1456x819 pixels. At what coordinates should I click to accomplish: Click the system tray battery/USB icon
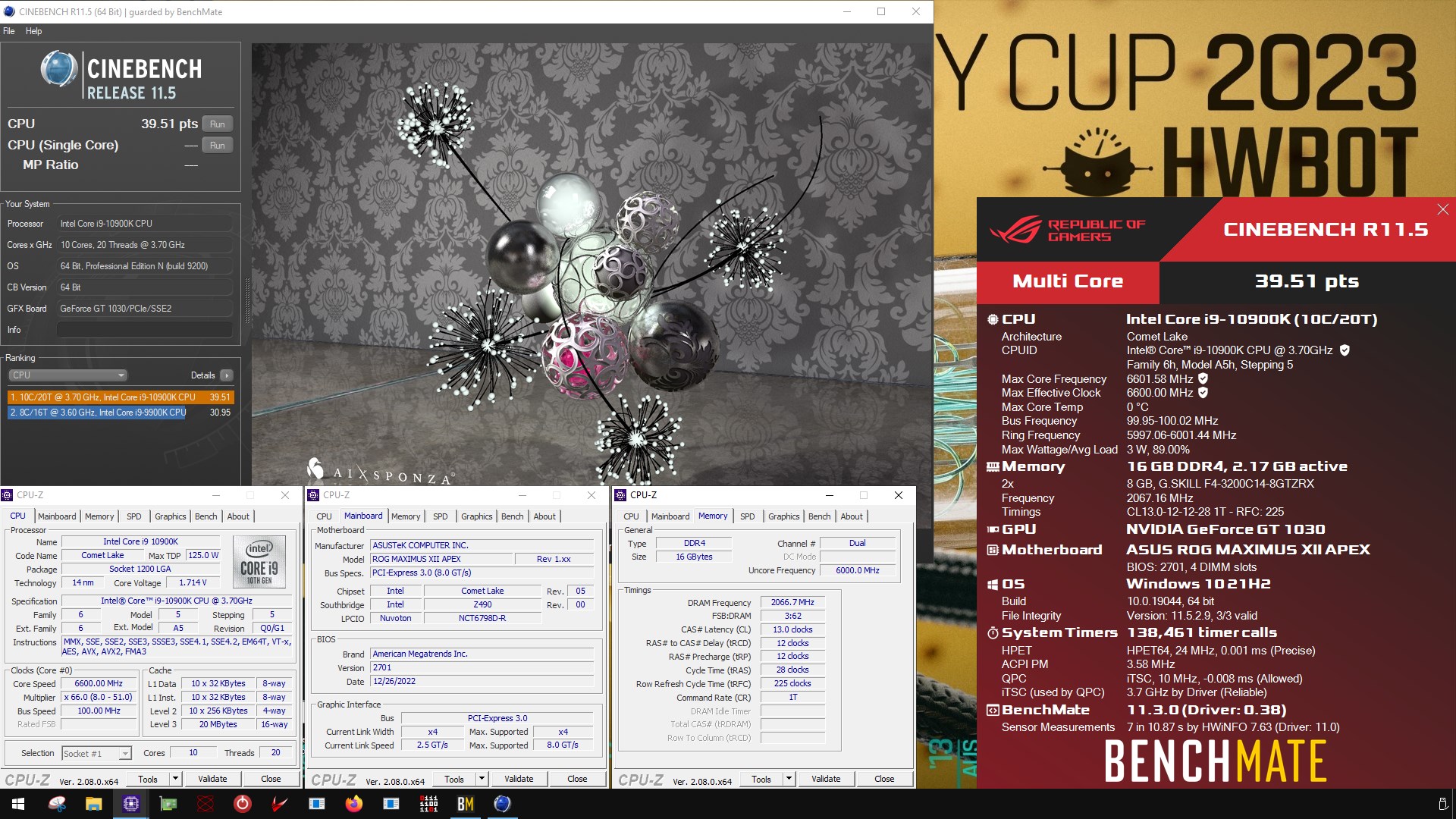click(x=1442, y=804)
